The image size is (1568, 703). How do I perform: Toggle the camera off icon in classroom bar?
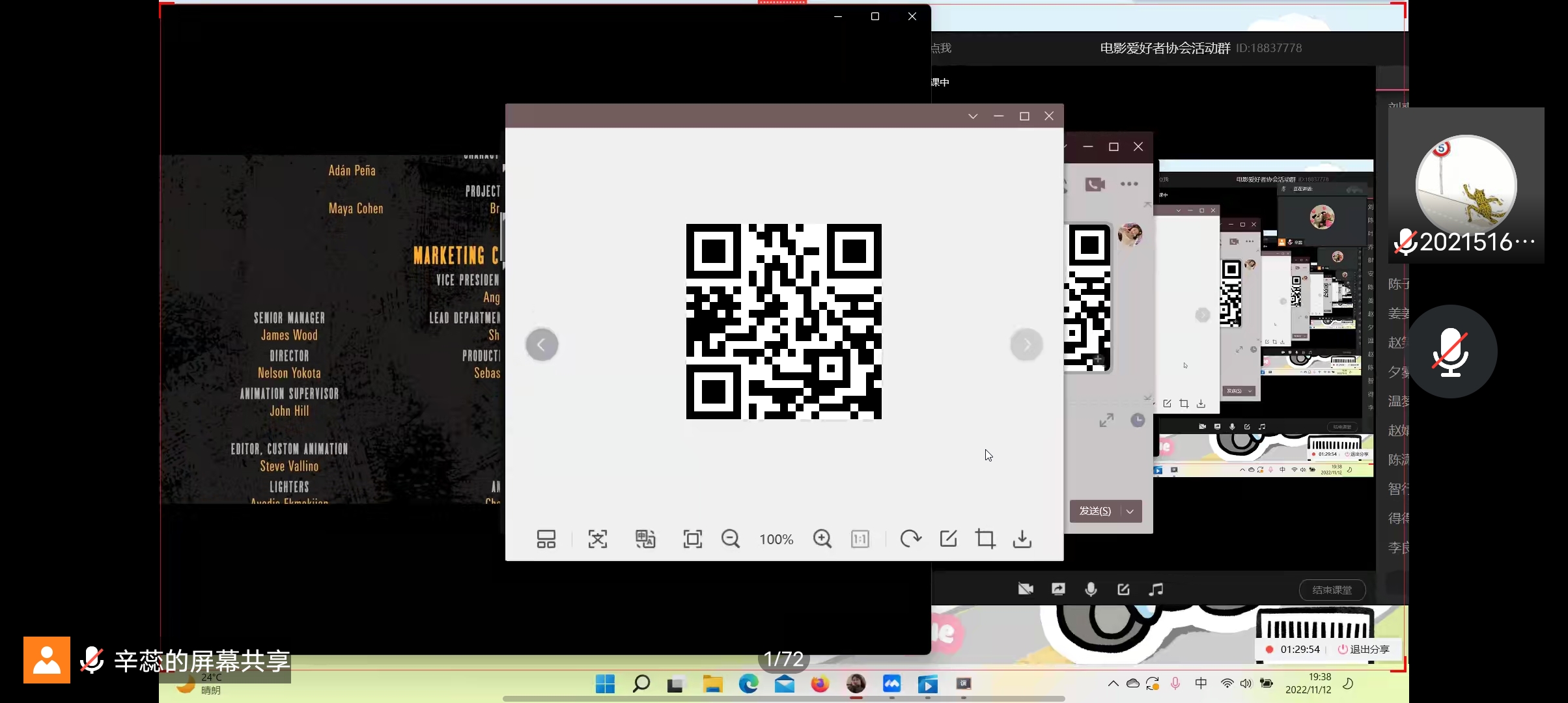click(1026, 589)
